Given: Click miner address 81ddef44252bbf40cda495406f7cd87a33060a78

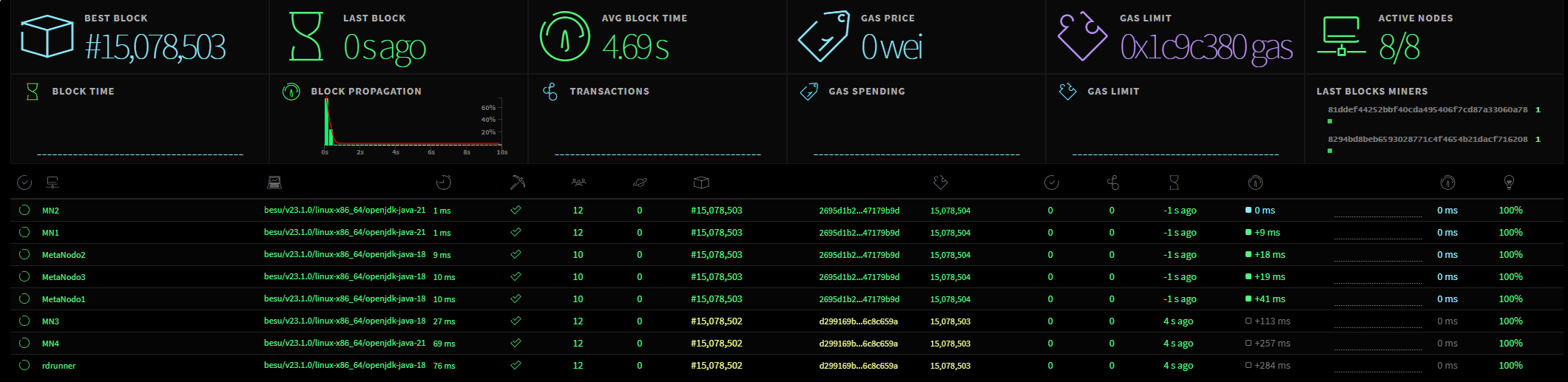Looking at the screenshot, I should point(1427,109).
